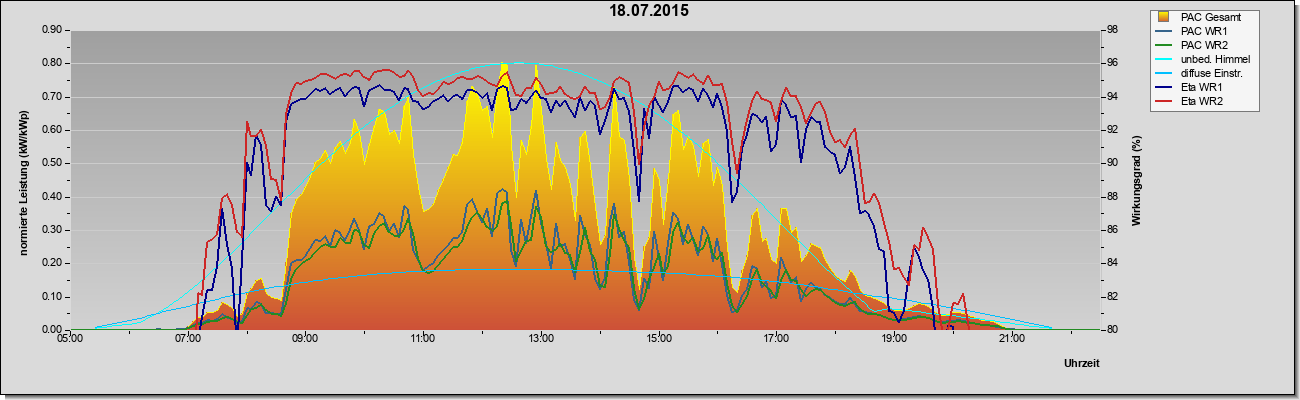1300x400 pixels.
Task: Click the 13:00 time axis label
Action: coord(541,339)
